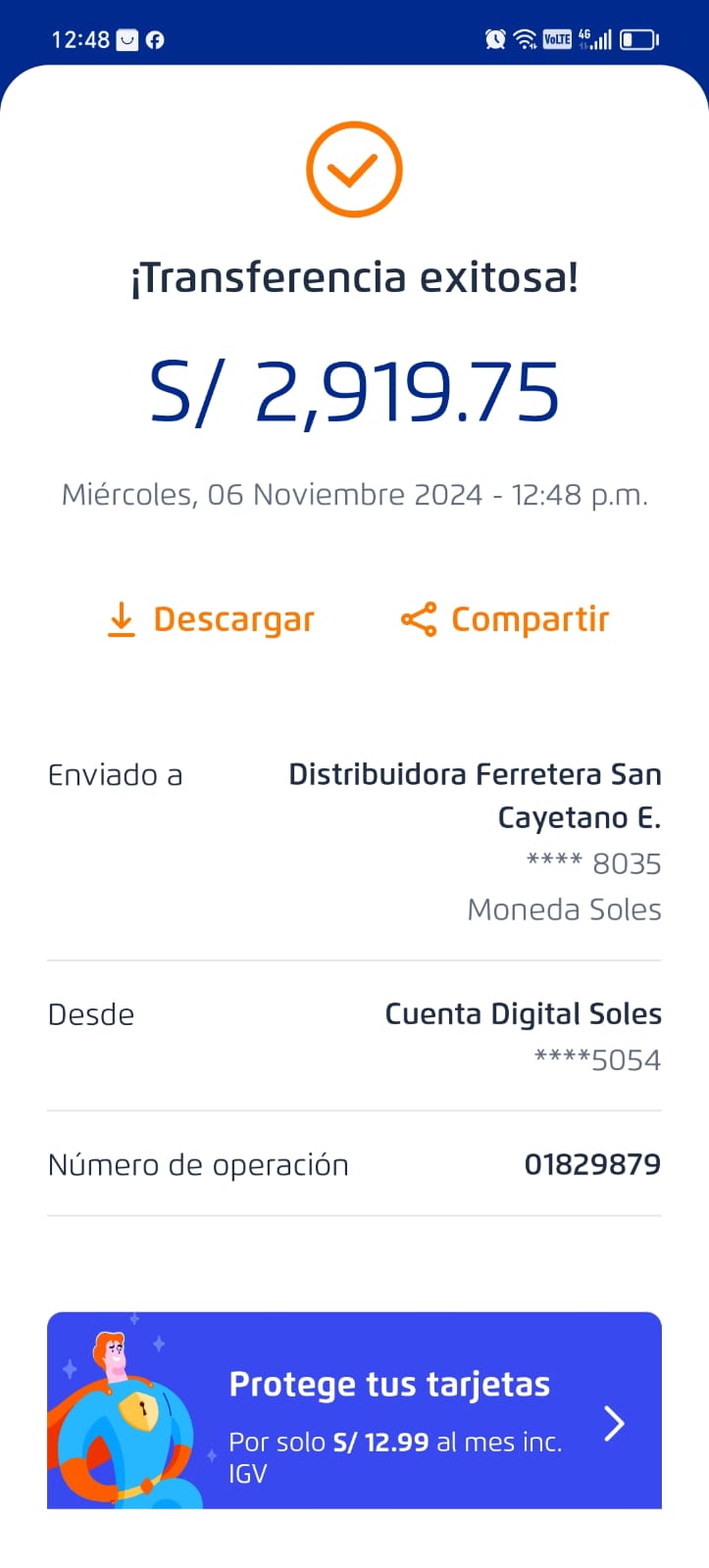The height and width of the screenshot is (1568, 709).
Task: Tap the battery indicator icon
Action: tap(638, 39)
